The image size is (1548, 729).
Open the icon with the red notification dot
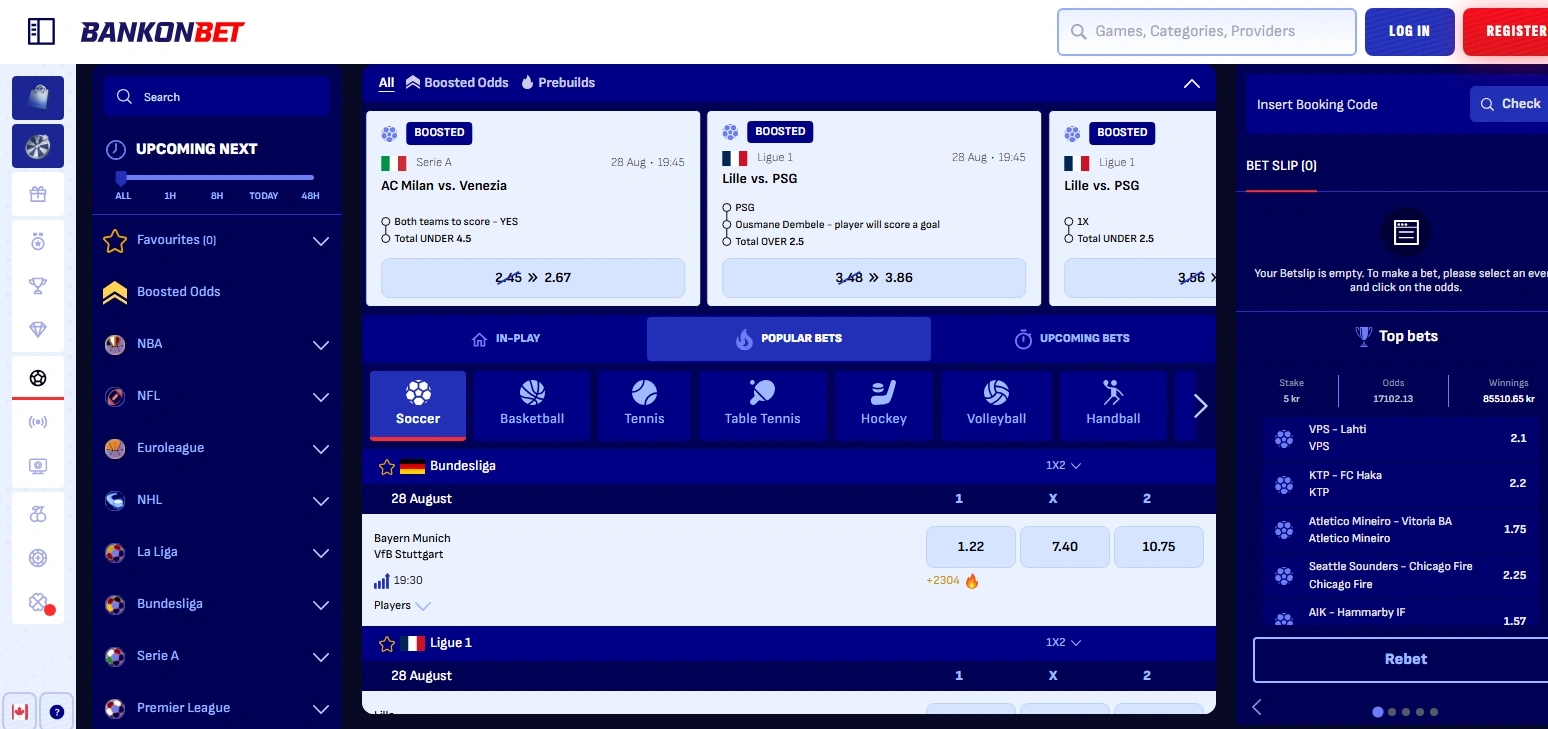(x=38, y=602)
